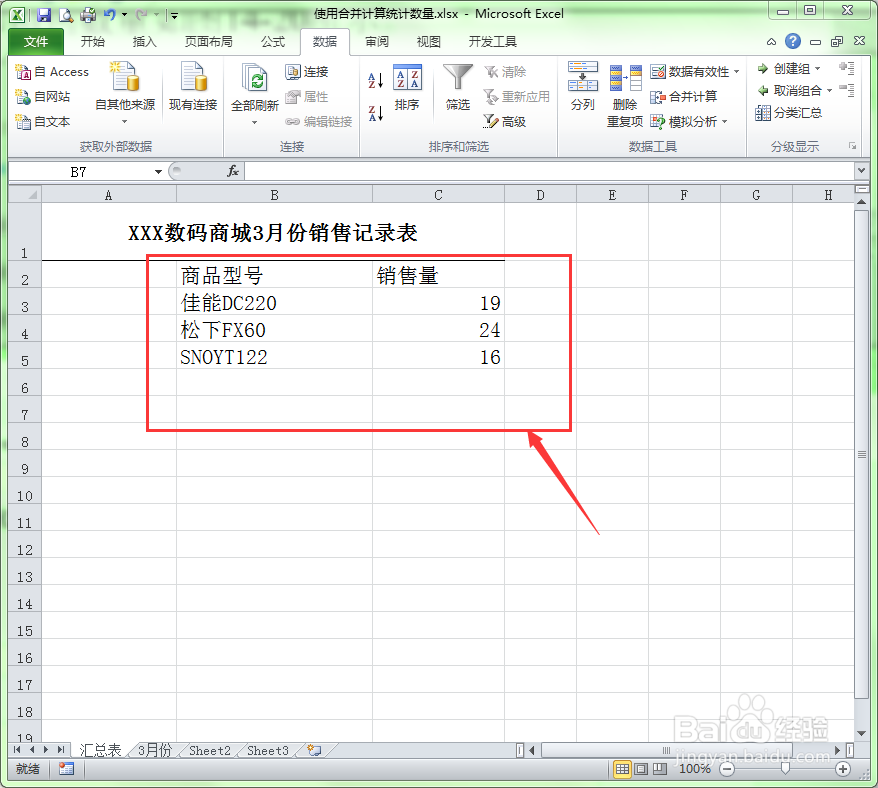Click the Refresh All (全部刷新) icon
Image resolution: width=878 pixels, height=788 pixels.
255,77
